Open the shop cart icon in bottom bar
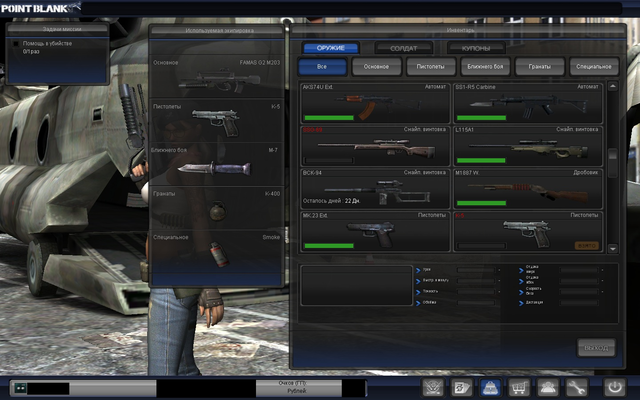 tap(520, 388)
